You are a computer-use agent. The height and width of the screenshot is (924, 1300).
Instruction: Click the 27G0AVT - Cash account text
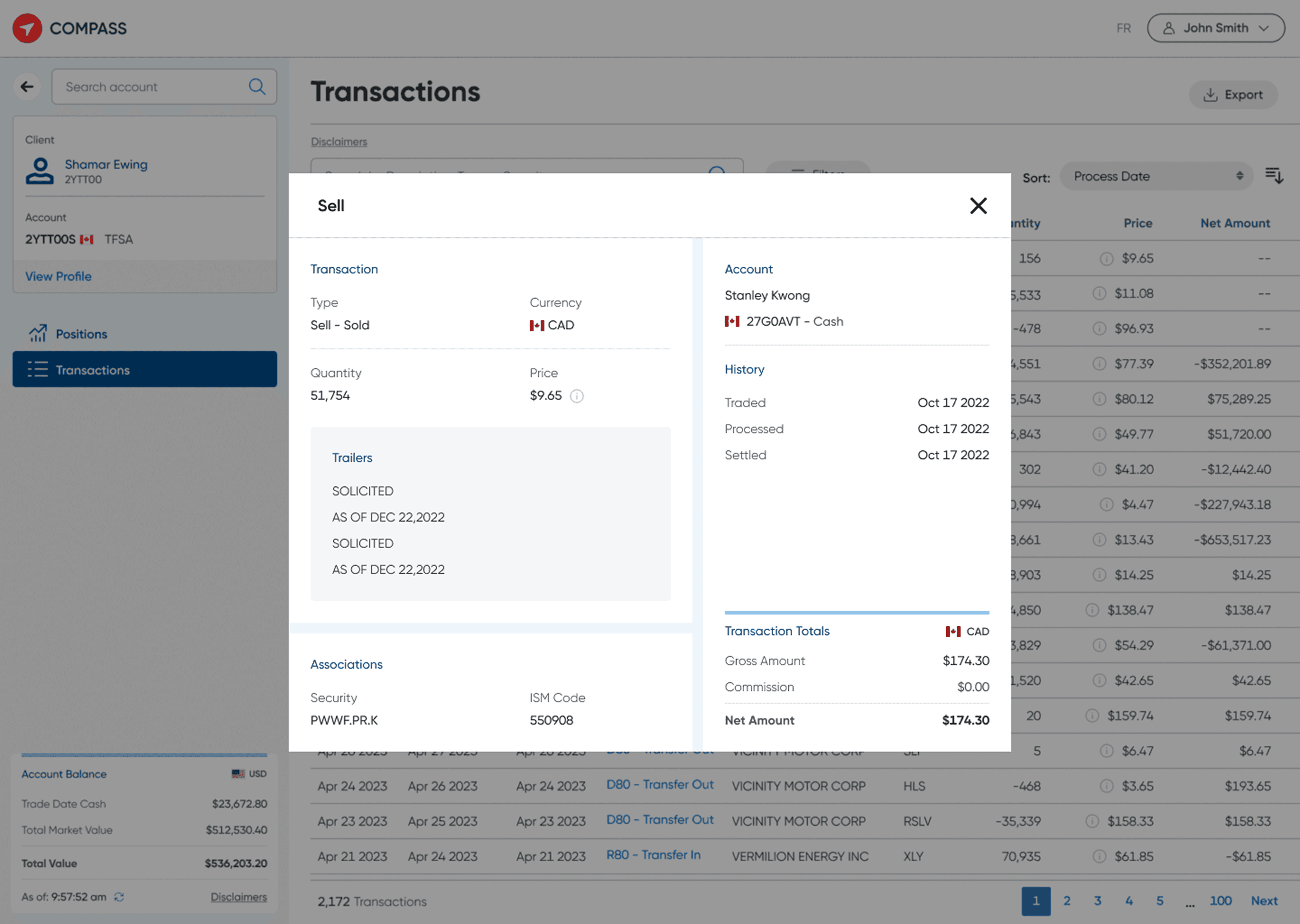click(794, 322)
